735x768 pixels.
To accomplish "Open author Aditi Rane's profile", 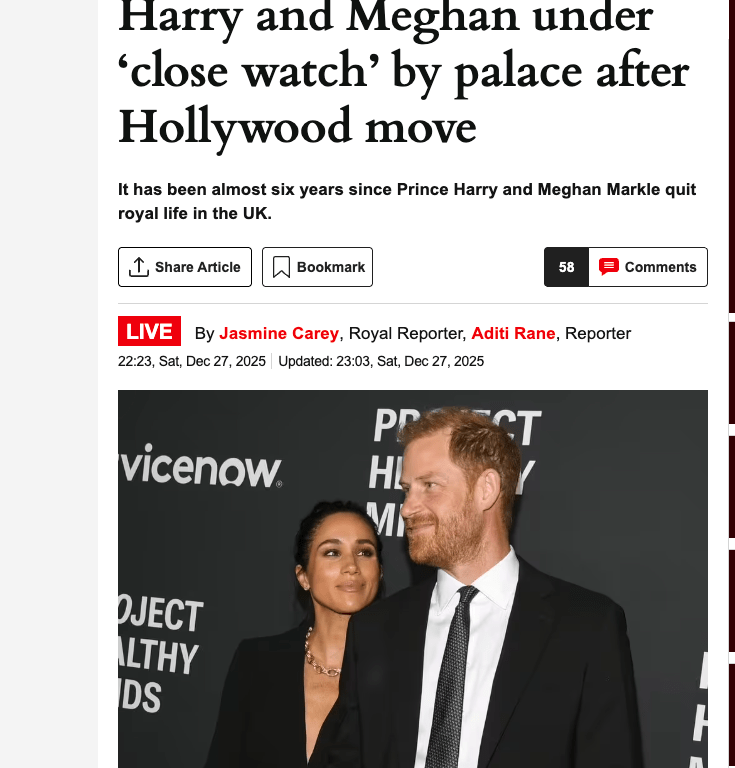I will click(x=513, y=333).
